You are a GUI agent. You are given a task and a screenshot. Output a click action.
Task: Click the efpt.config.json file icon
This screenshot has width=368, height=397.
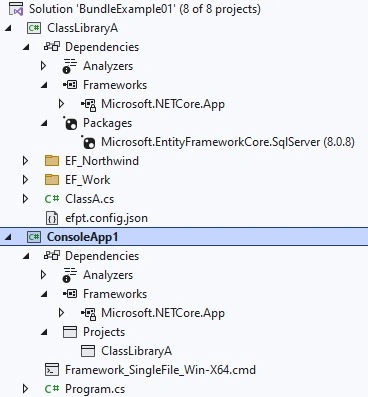(x=52, y=218)
